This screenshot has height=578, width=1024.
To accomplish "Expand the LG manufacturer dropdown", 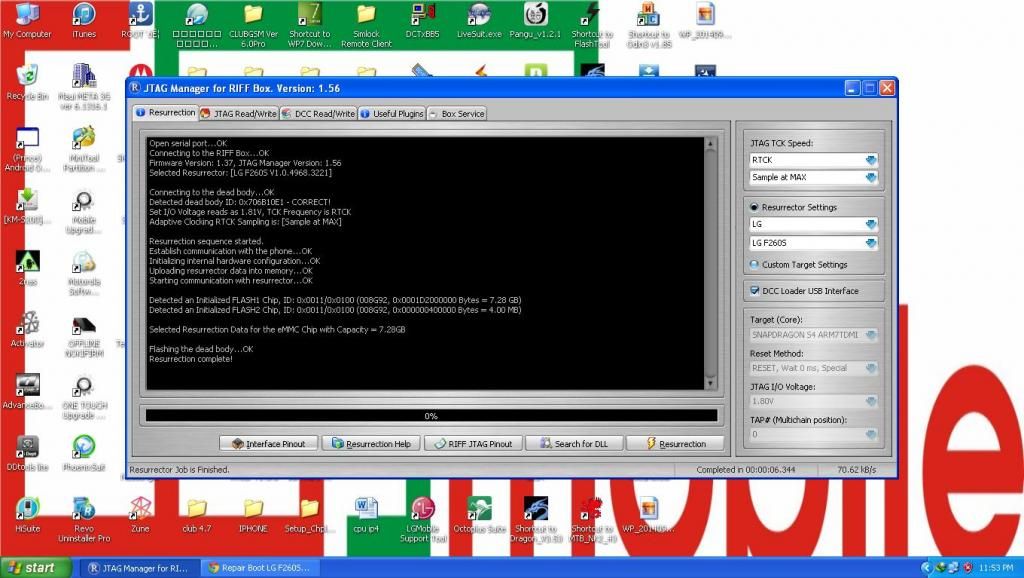I will [x=871, y=224].
